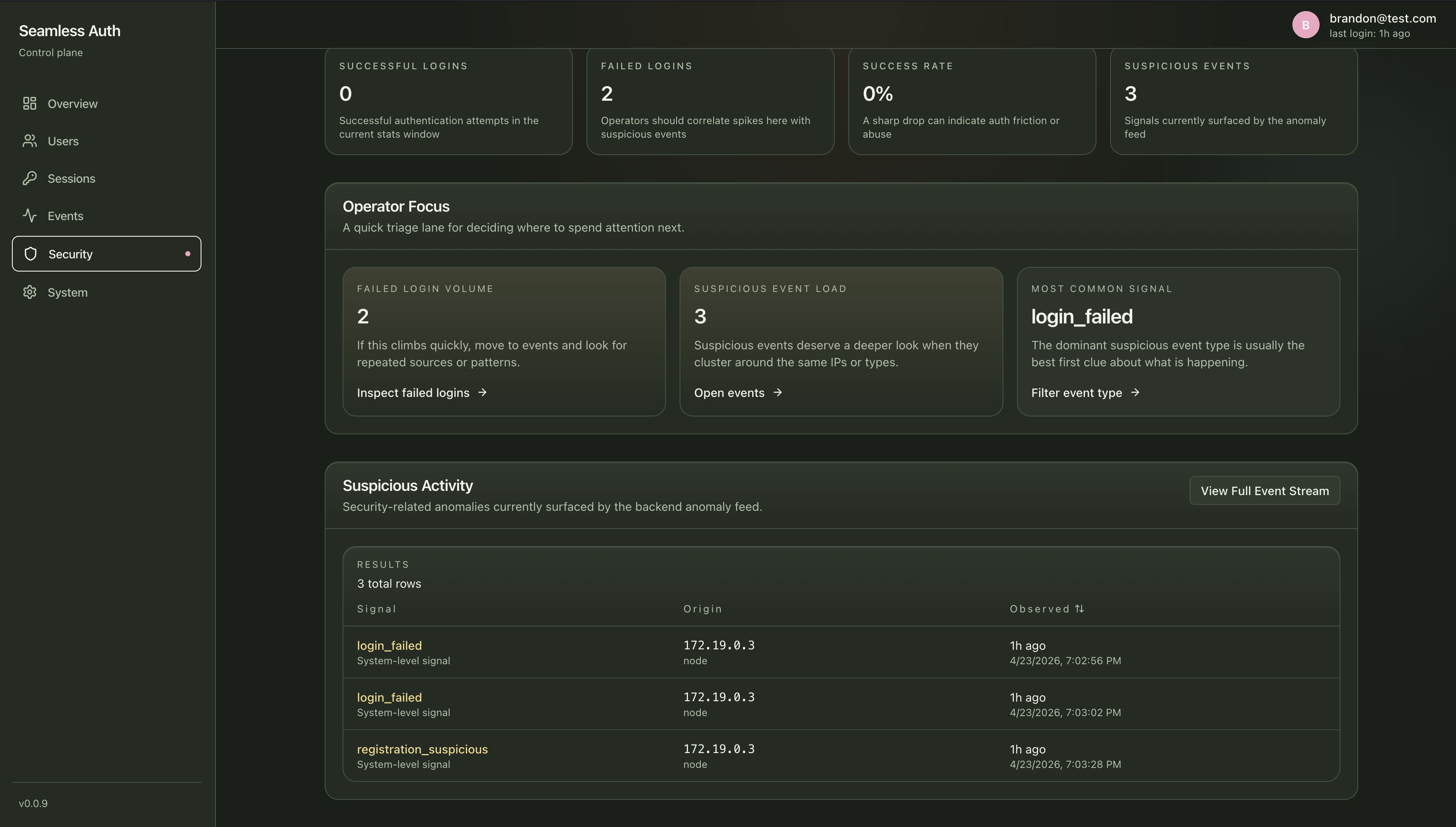Click the 3 total rows text
The height and width of the screenshot is (827, 1456).
coord(389,583)
